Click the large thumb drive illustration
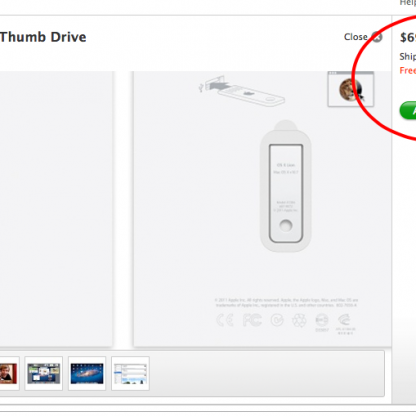 286,186
